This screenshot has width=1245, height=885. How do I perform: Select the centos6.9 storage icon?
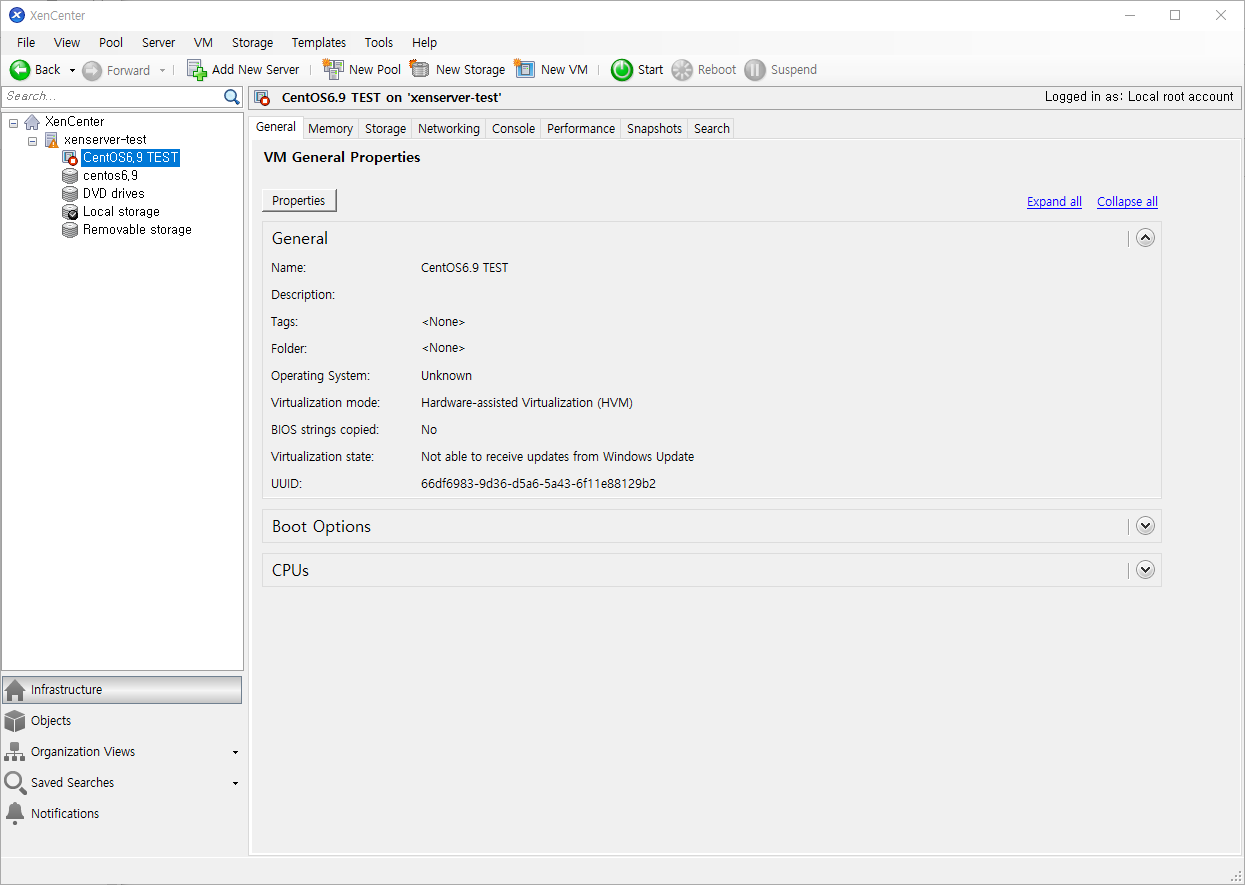(x=70, y=176)
